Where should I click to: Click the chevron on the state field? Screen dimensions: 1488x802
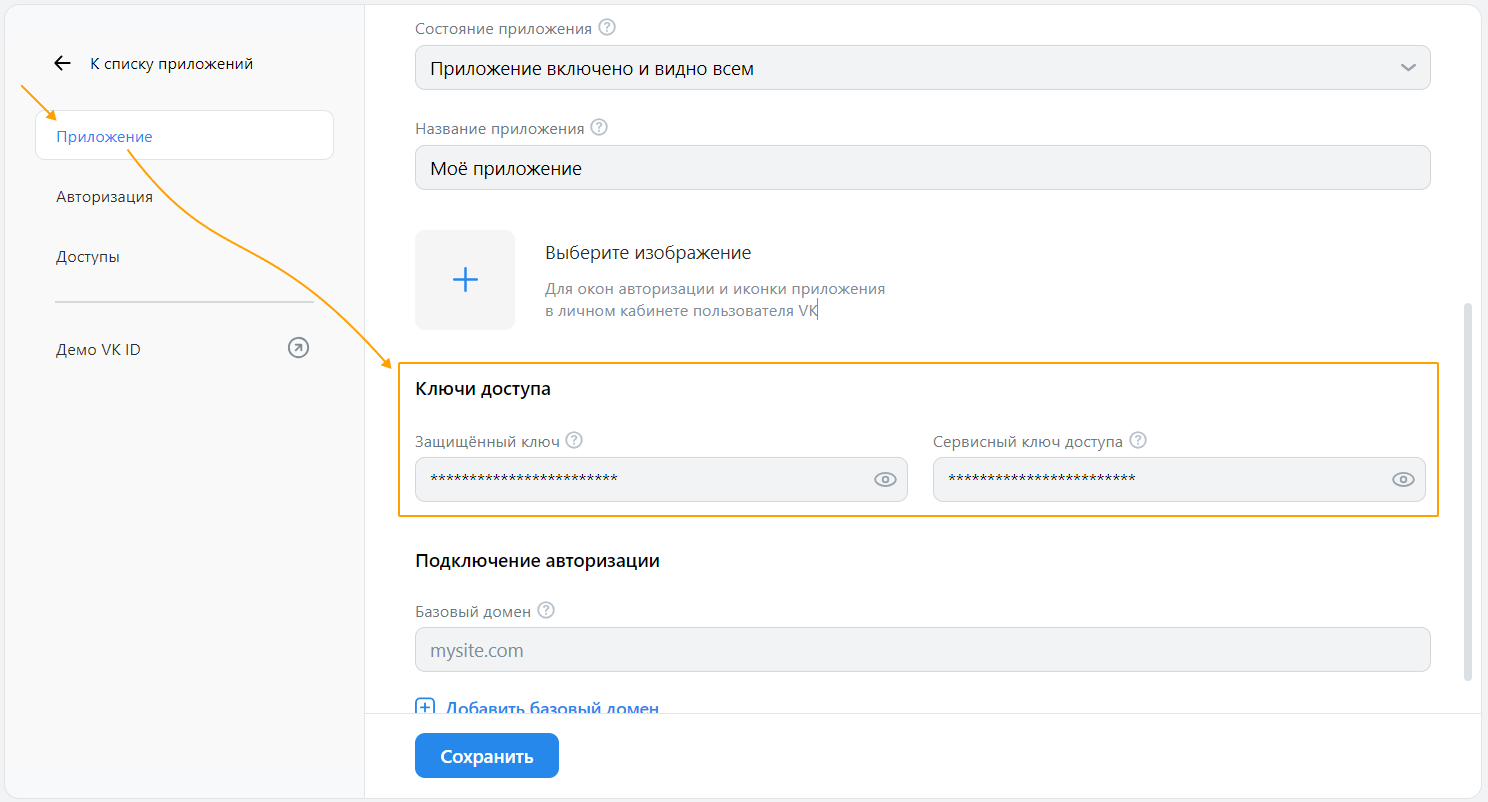pos(1408,67)
